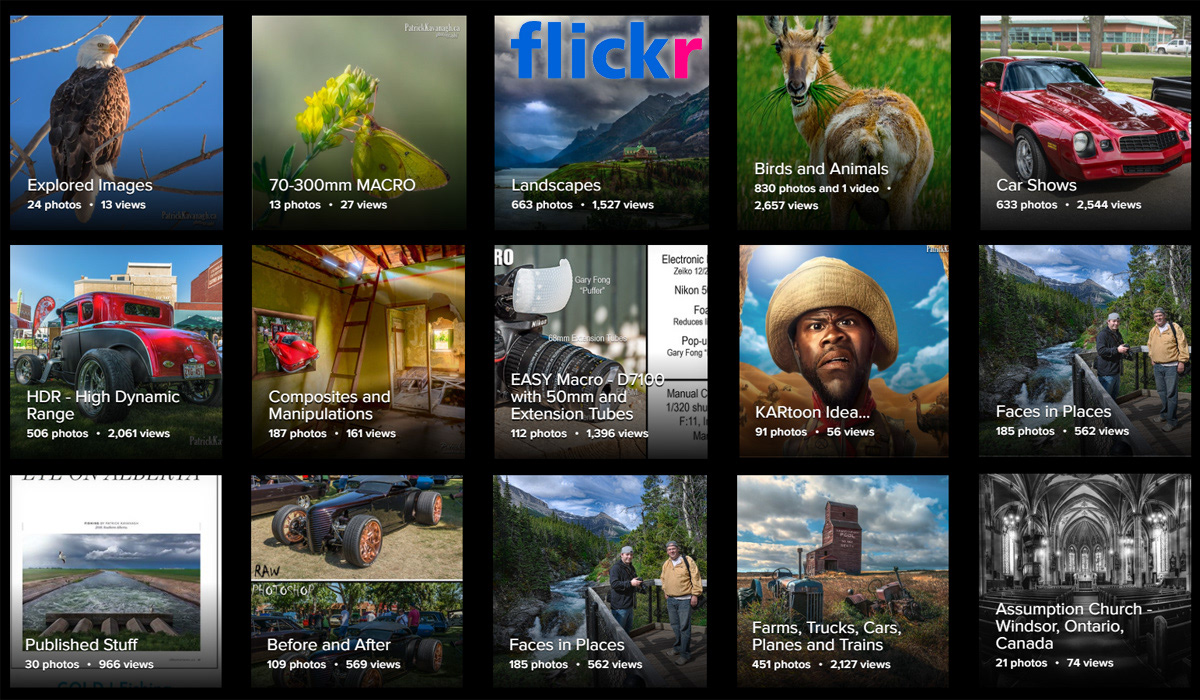Screen dimensions: 1200x700
Task: Click the '830 photos and 1 video' text
Action: [x=817, y=188]
